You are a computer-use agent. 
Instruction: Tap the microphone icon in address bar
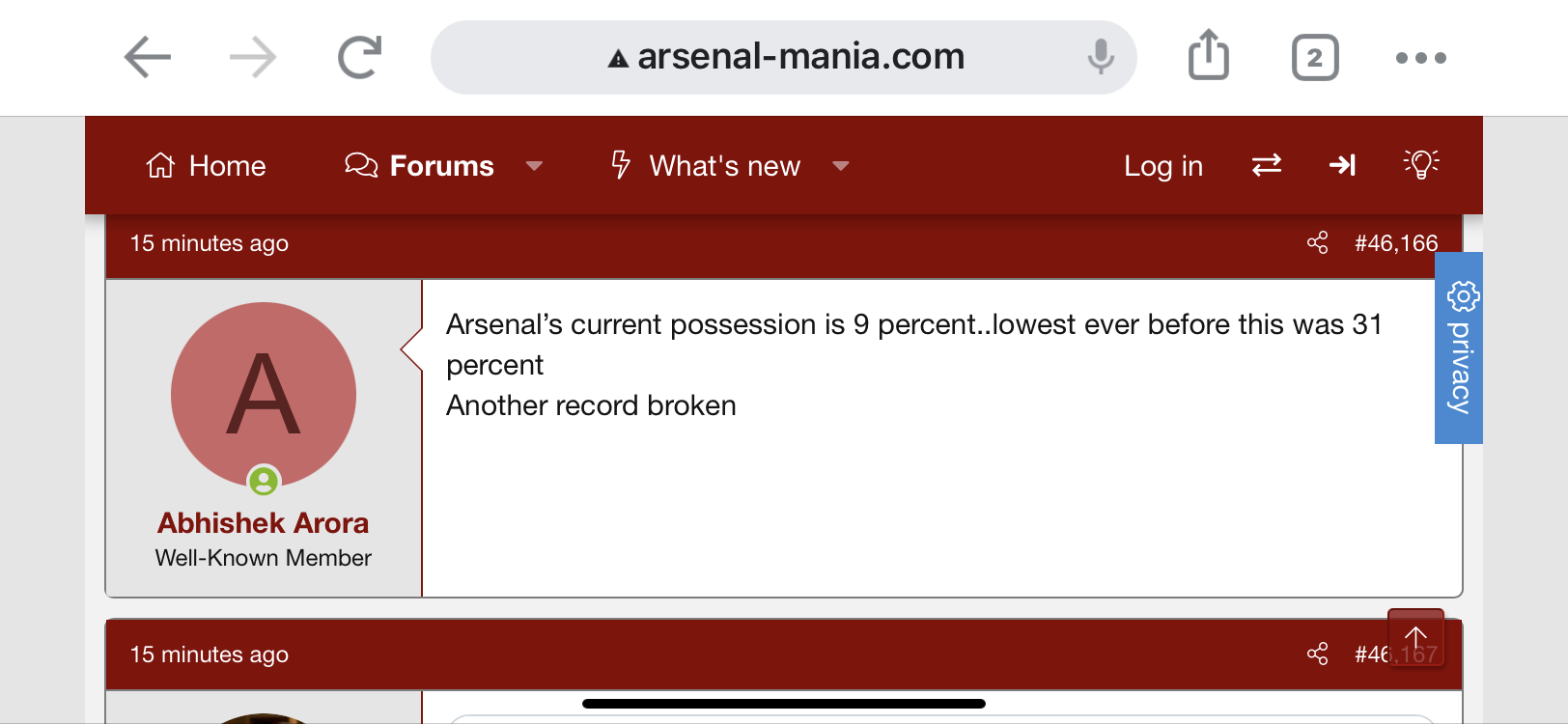(x=1100, y=57)
